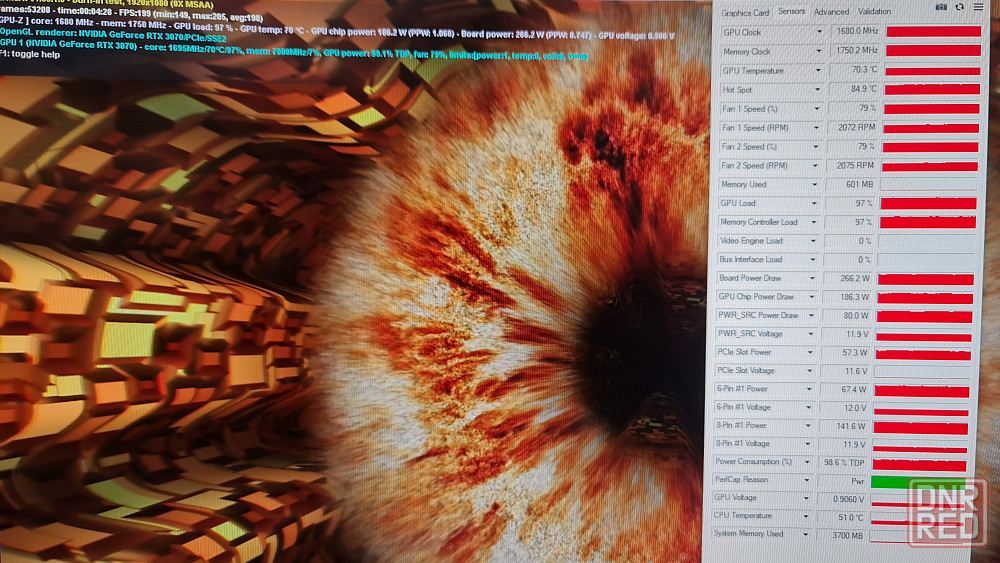Click the Board Power Draw history graph
The height and width of the screenshot is (563, 1000).
point(925,279)
